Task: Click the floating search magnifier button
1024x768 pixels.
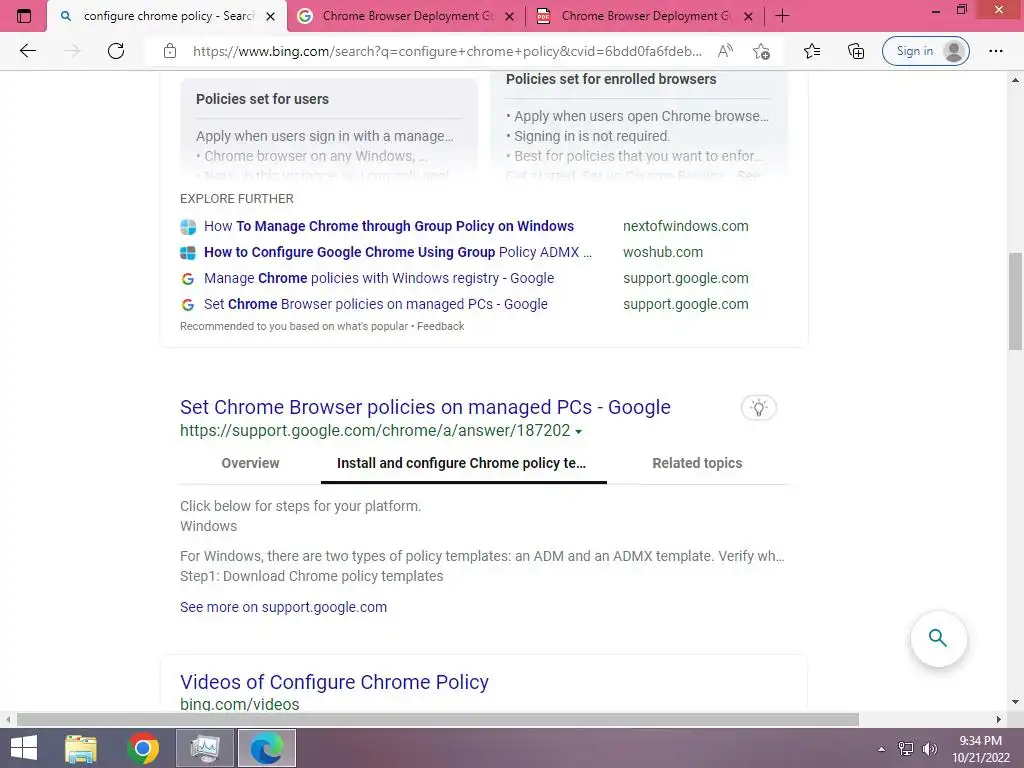Action: point(938,638)
